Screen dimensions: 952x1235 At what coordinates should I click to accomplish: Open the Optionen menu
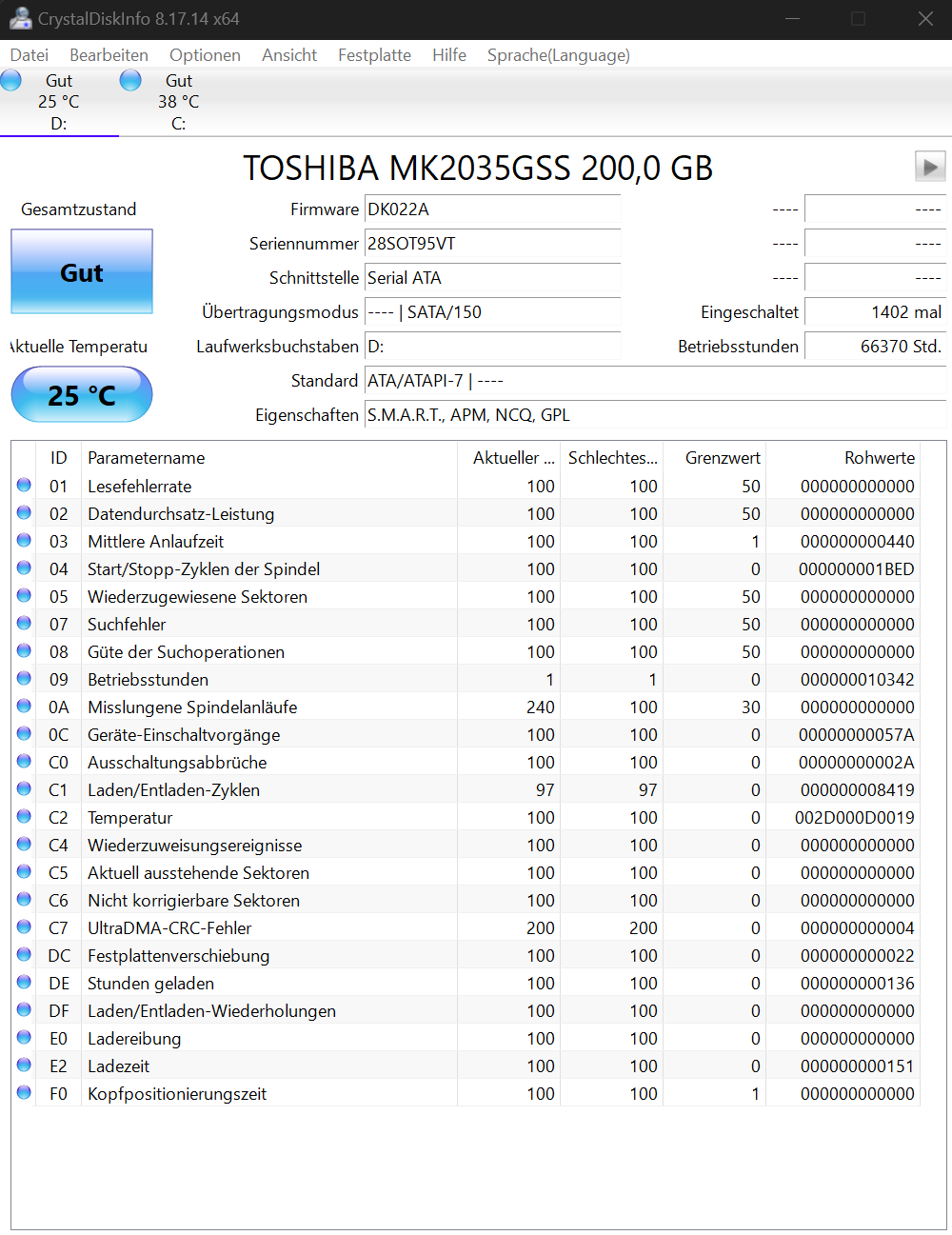click(205, 55)
